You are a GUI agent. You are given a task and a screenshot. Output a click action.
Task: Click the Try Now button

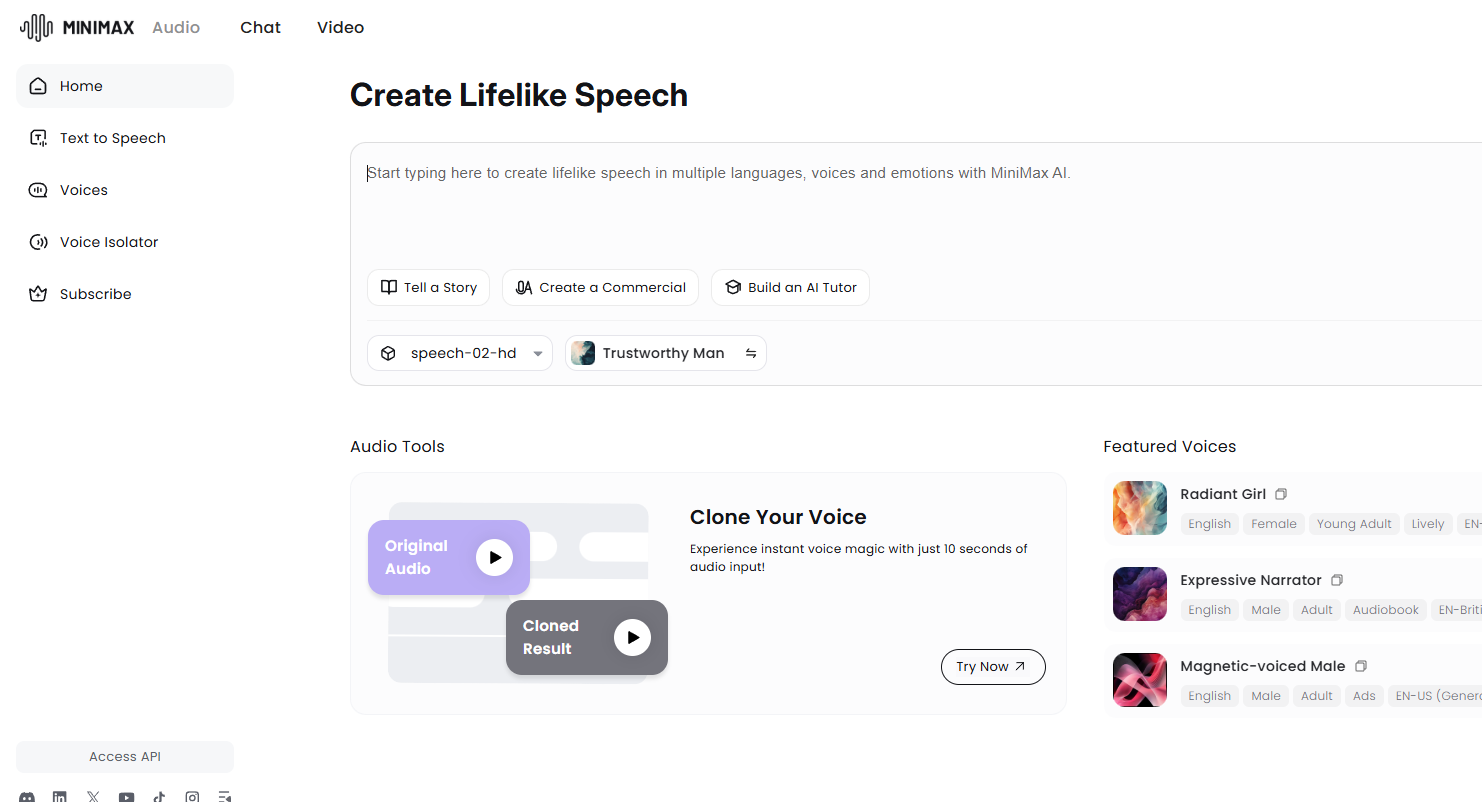click(x=992, y=667)
